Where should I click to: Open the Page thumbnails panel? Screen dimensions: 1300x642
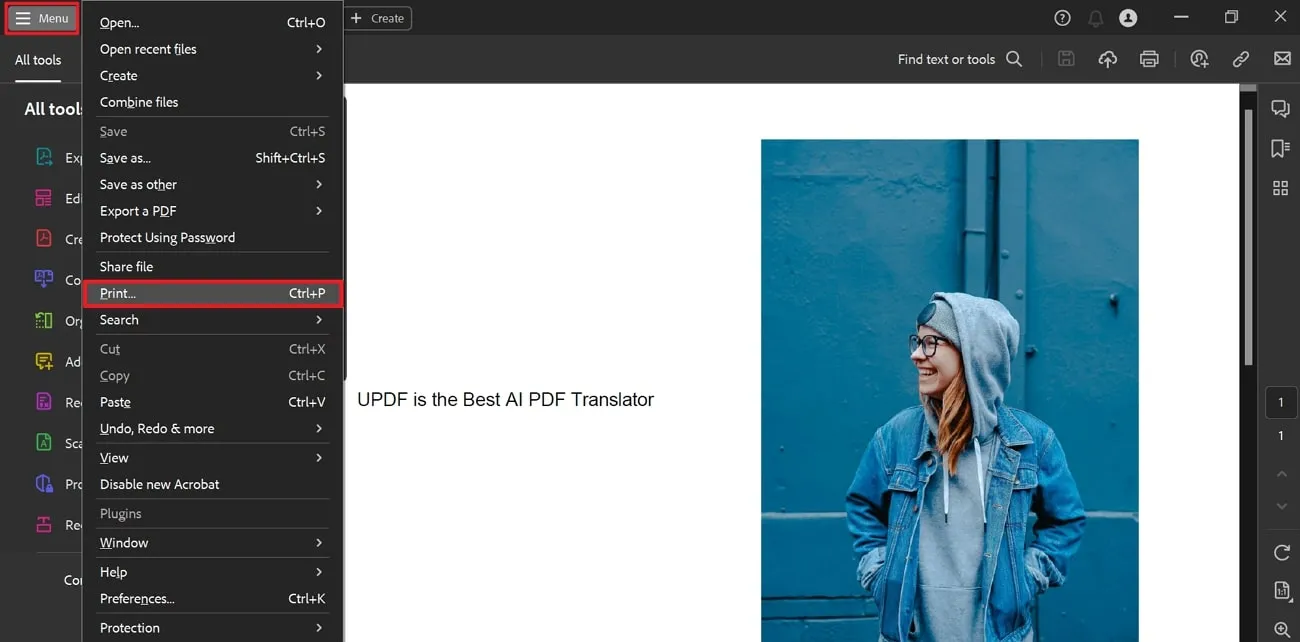tap(1281, 188)
